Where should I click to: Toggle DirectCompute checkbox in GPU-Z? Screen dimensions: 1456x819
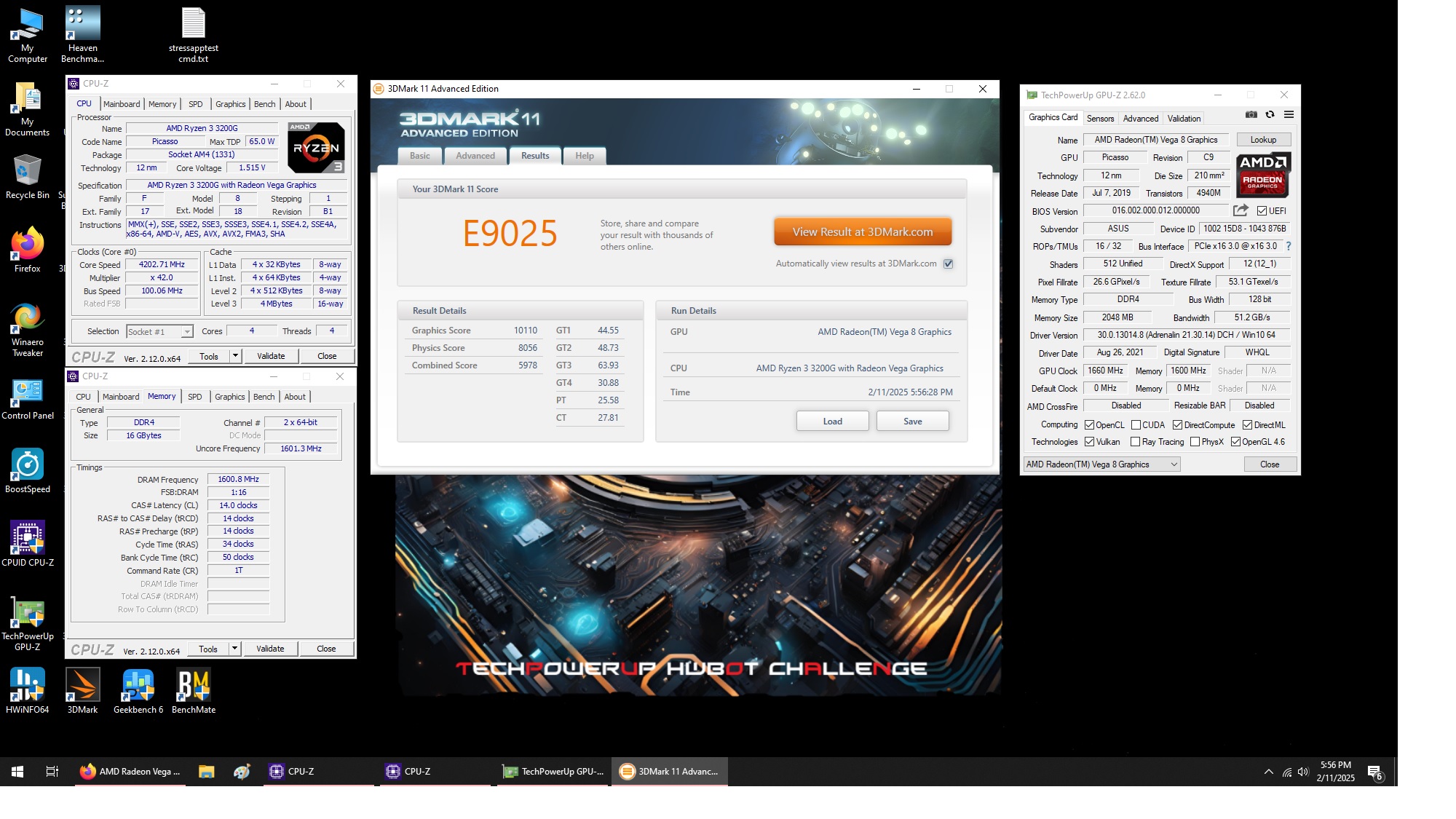(x=1177, y=425)
